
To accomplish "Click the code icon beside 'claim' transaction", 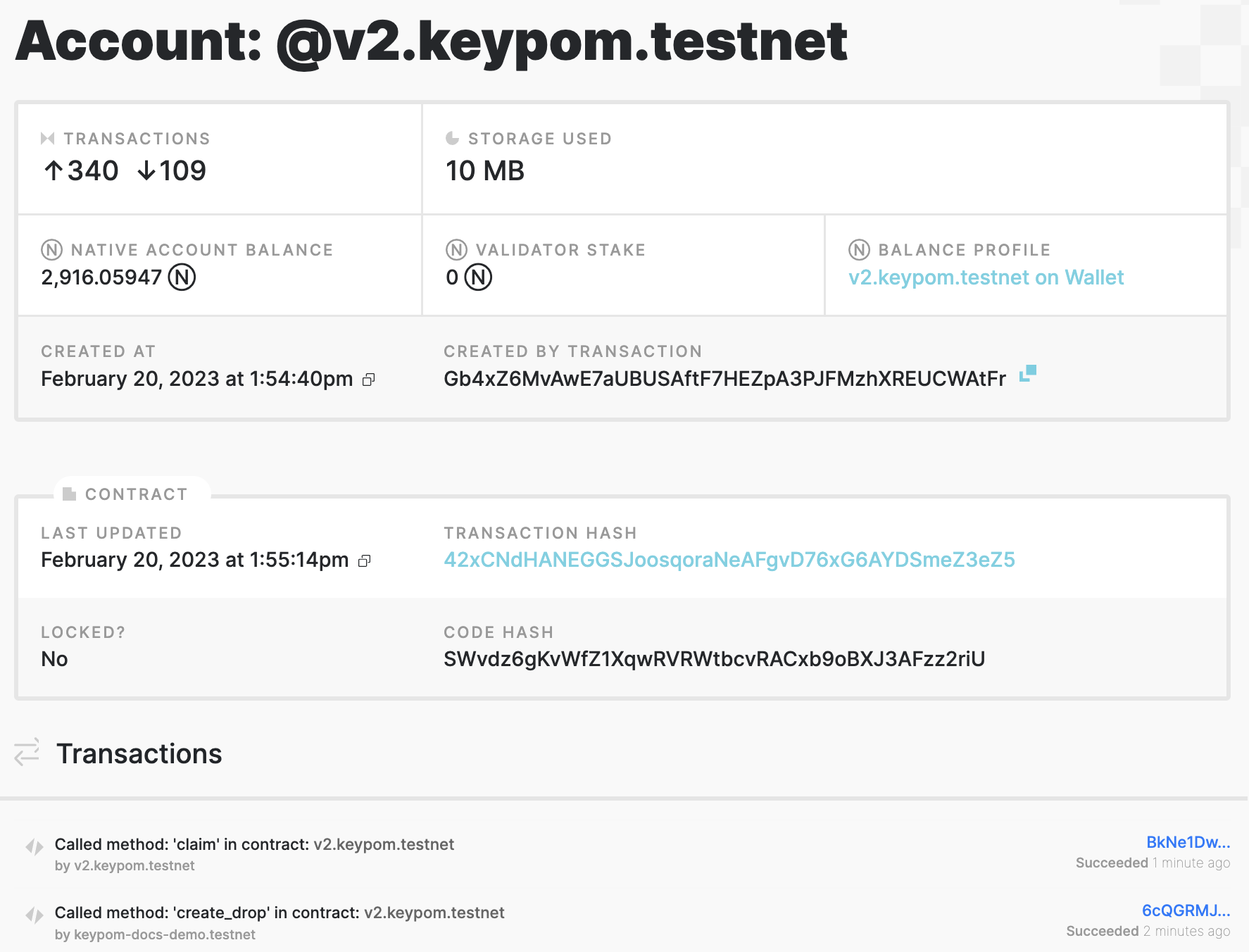I will (x=34, y=846).
